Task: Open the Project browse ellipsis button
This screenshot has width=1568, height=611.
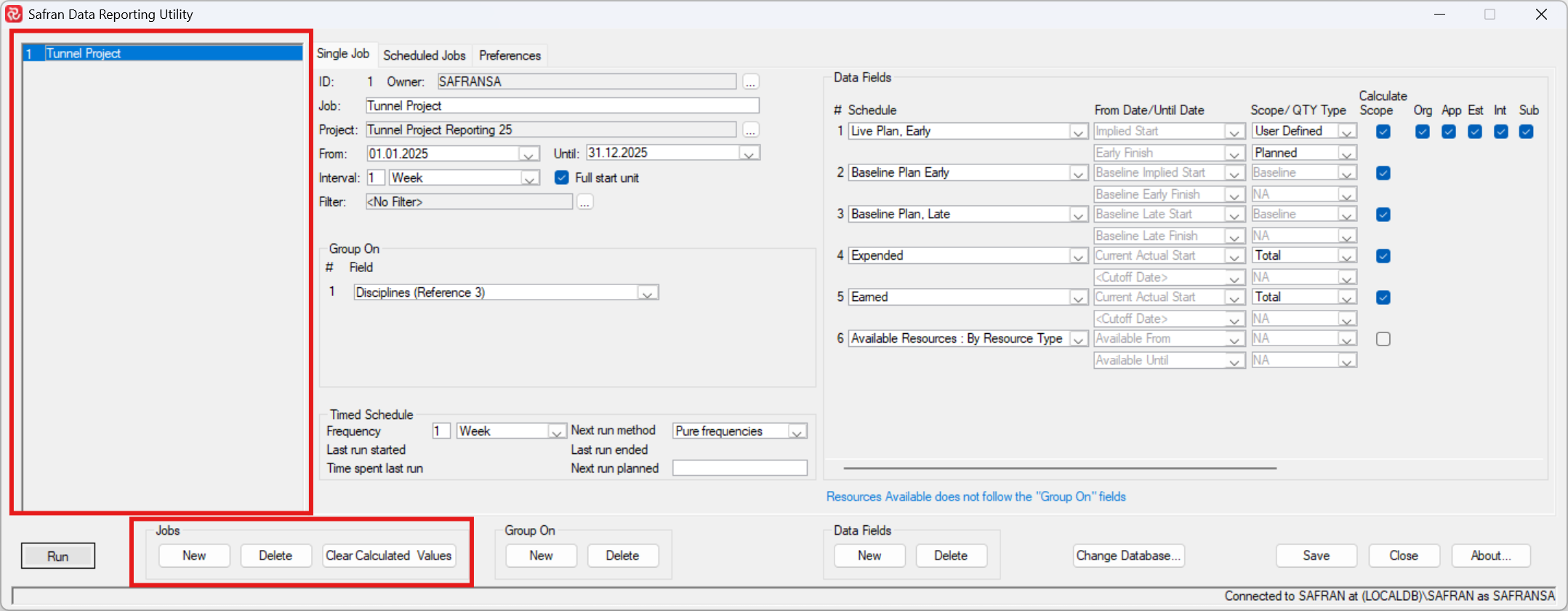Action: [x=751, y=129]
